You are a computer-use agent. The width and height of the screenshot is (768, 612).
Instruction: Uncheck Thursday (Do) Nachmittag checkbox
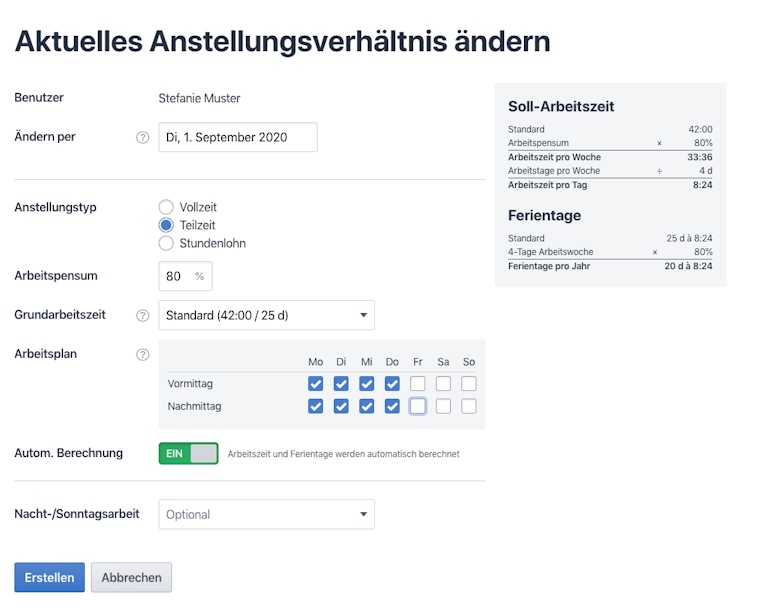coord(392,406)
